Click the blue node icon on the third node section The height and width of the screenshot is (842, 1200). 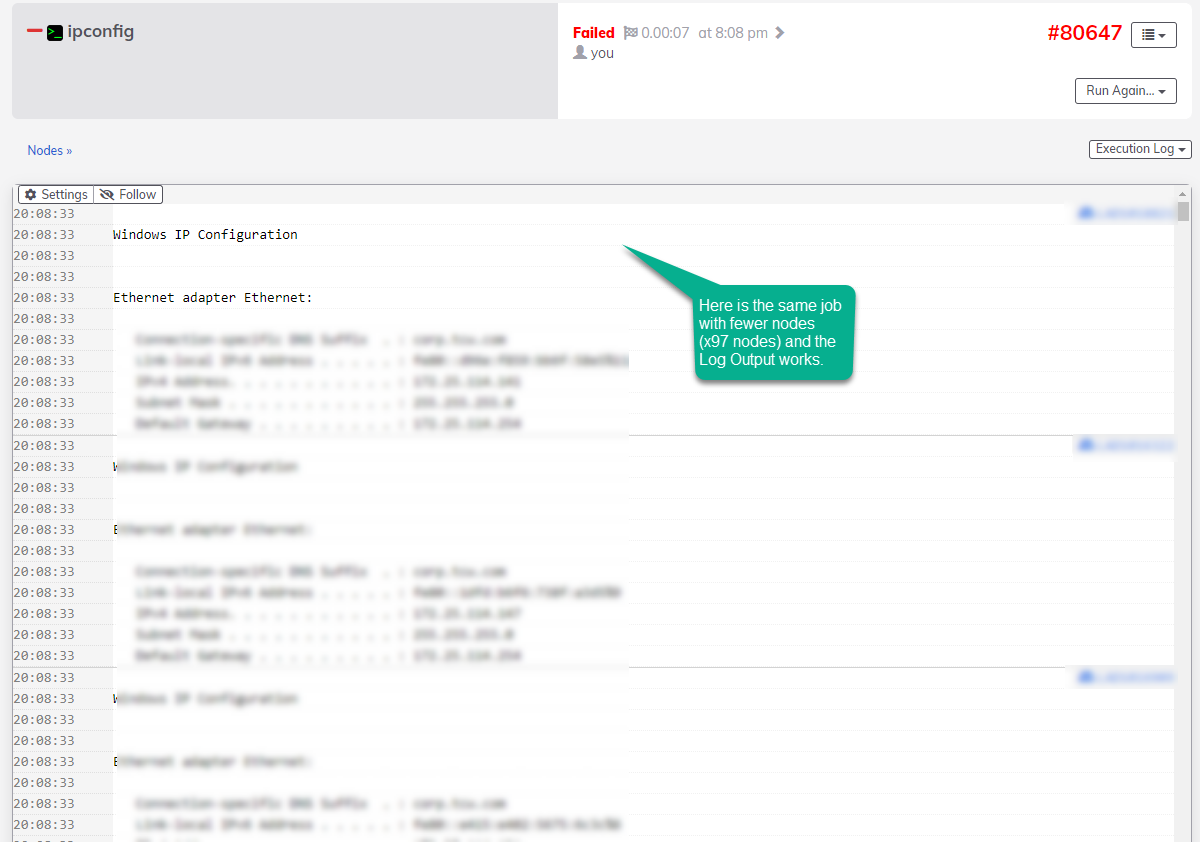(x=1085, y=676)
